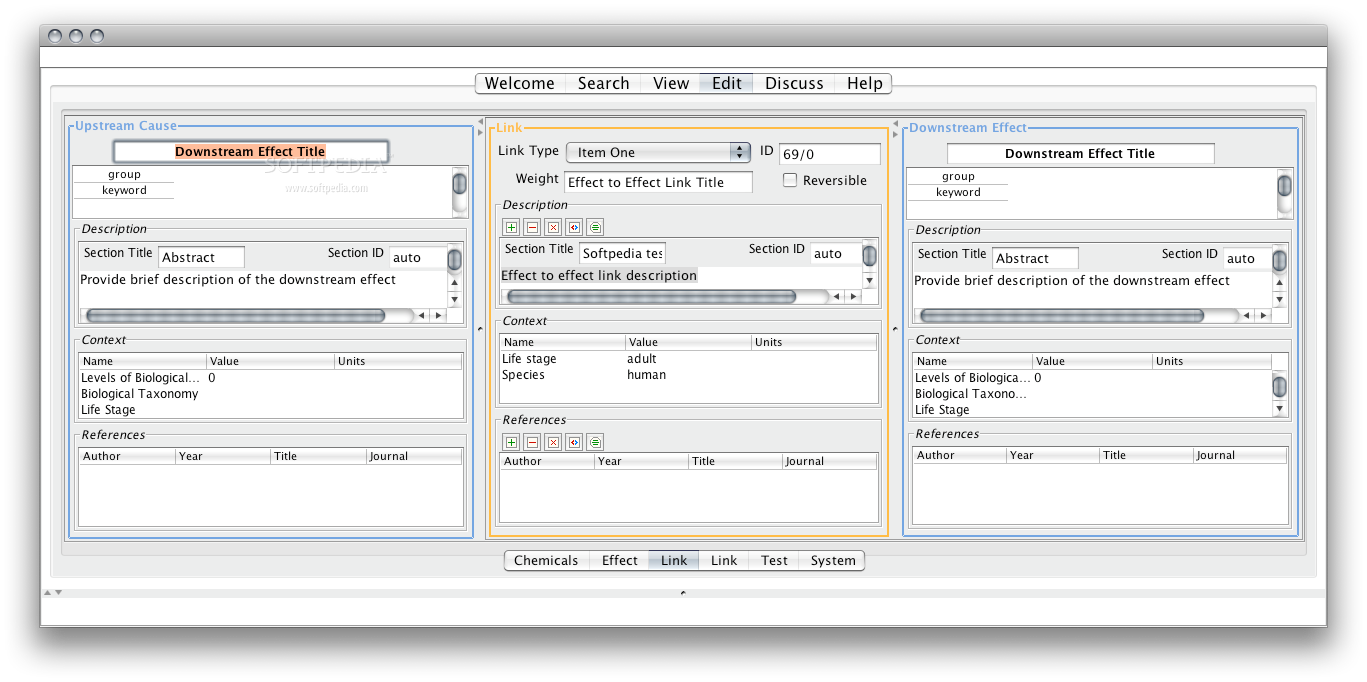Click the highlighted Link bottom tab
The width and height of the screenshot is (1367, 682).
[674, 560]
